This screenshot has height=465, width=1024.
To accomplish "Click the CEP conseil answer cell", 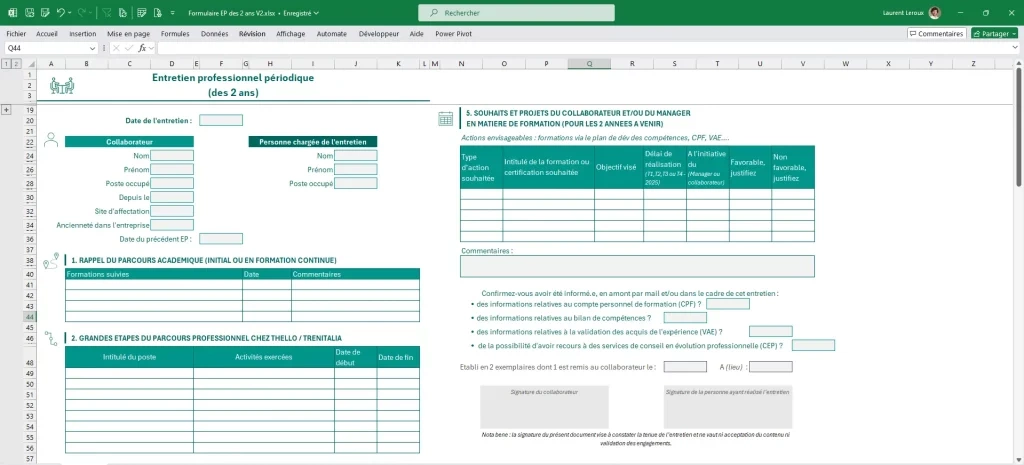I will coord(813,345).
